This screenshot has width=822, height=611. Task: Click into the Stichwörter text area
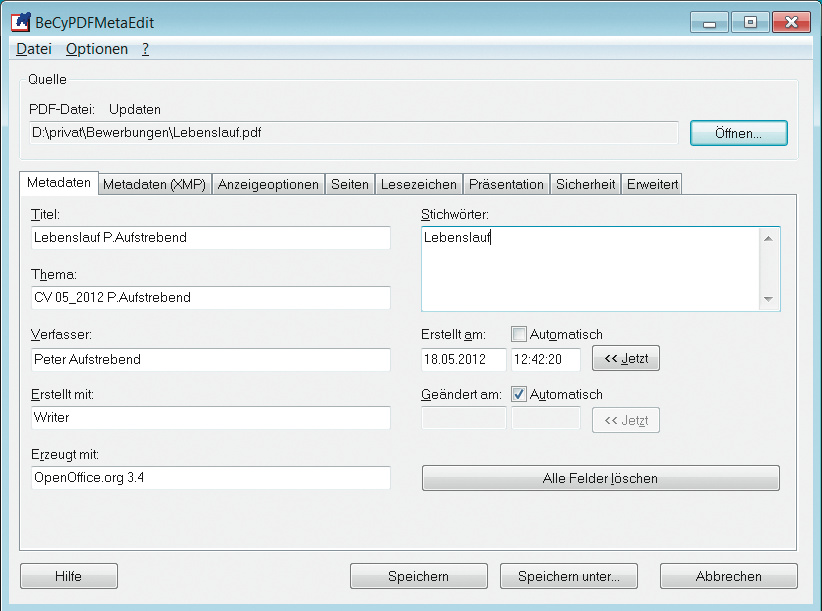click(590, 269)
